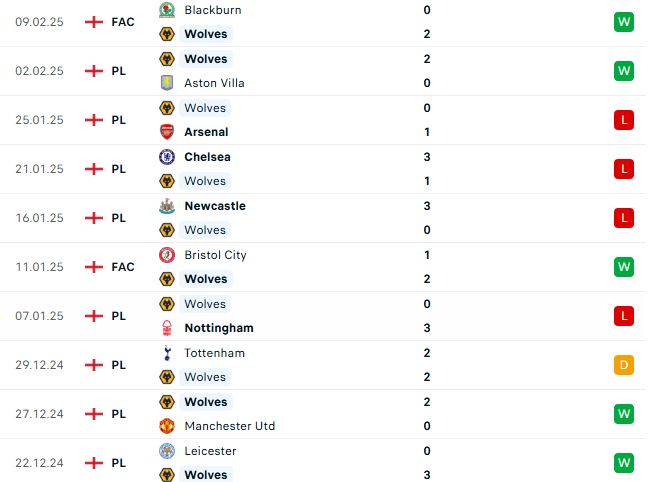Click the red L badge for Arsenal match

pyautogui.click(x=624, y=120)
